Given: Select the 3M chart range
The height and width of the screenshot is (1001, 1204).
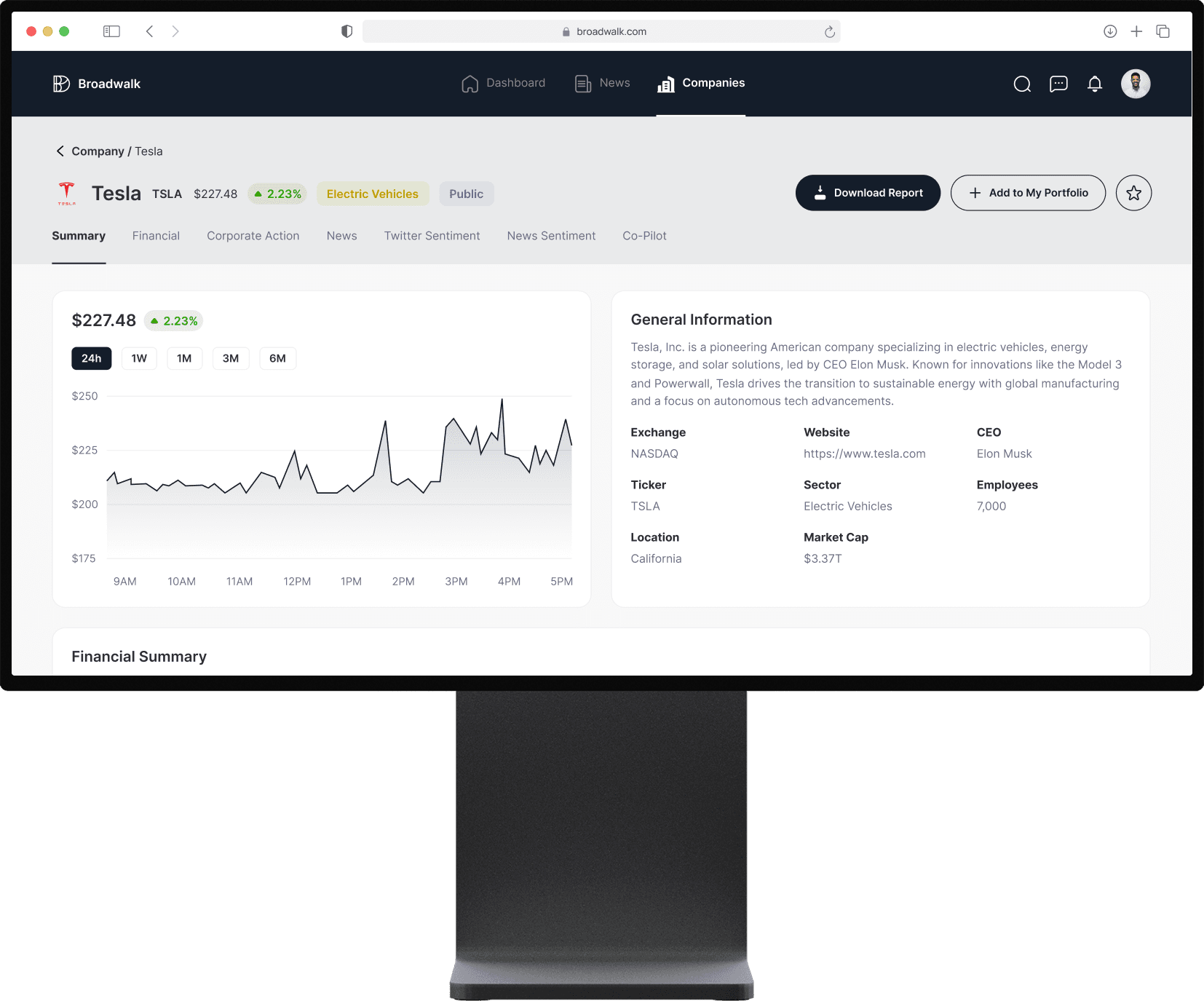Looking at the screenshot, I should 231,358.
